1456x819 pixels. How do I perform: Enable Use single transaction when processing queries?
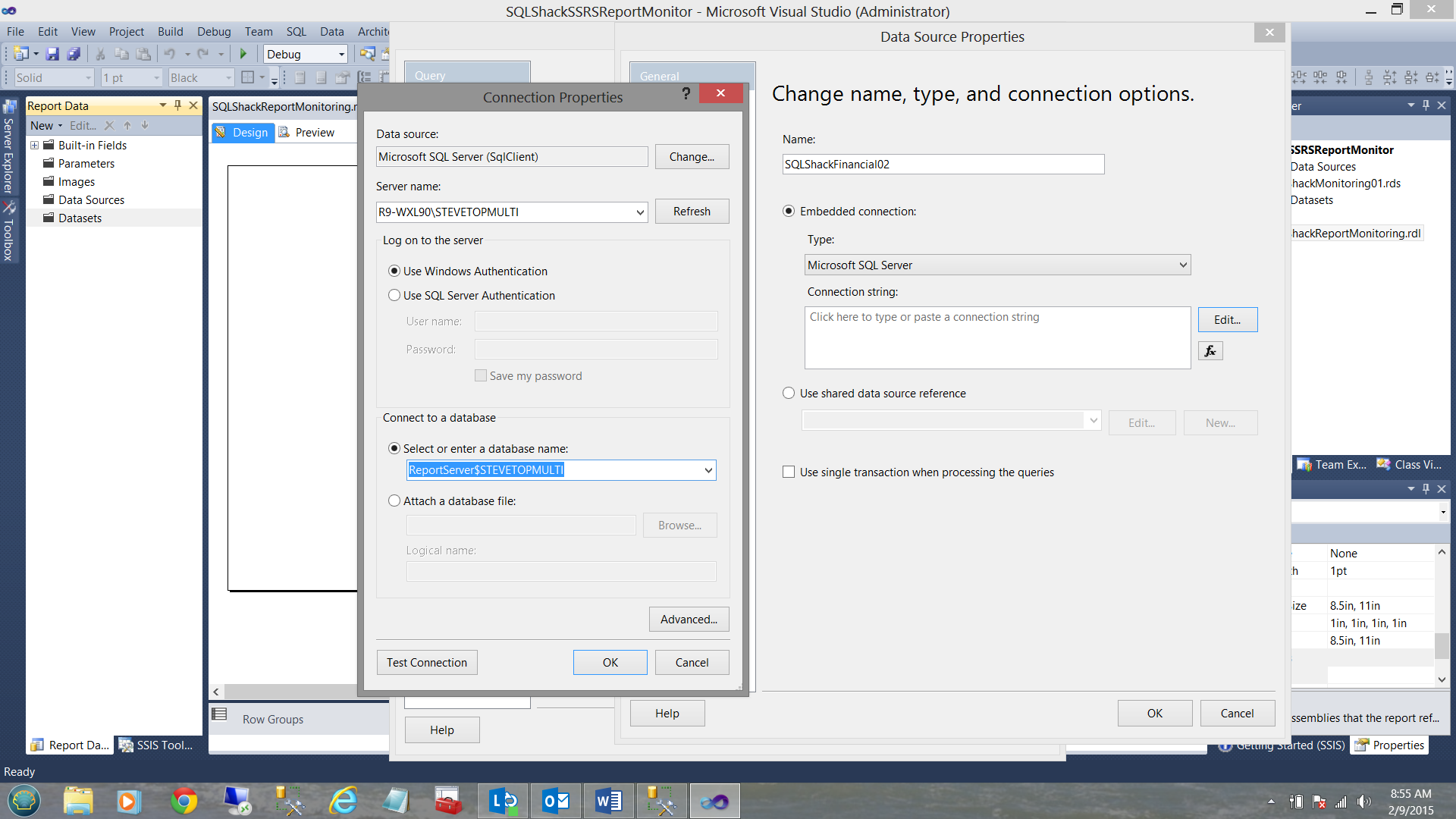click(x=789, y=472)
